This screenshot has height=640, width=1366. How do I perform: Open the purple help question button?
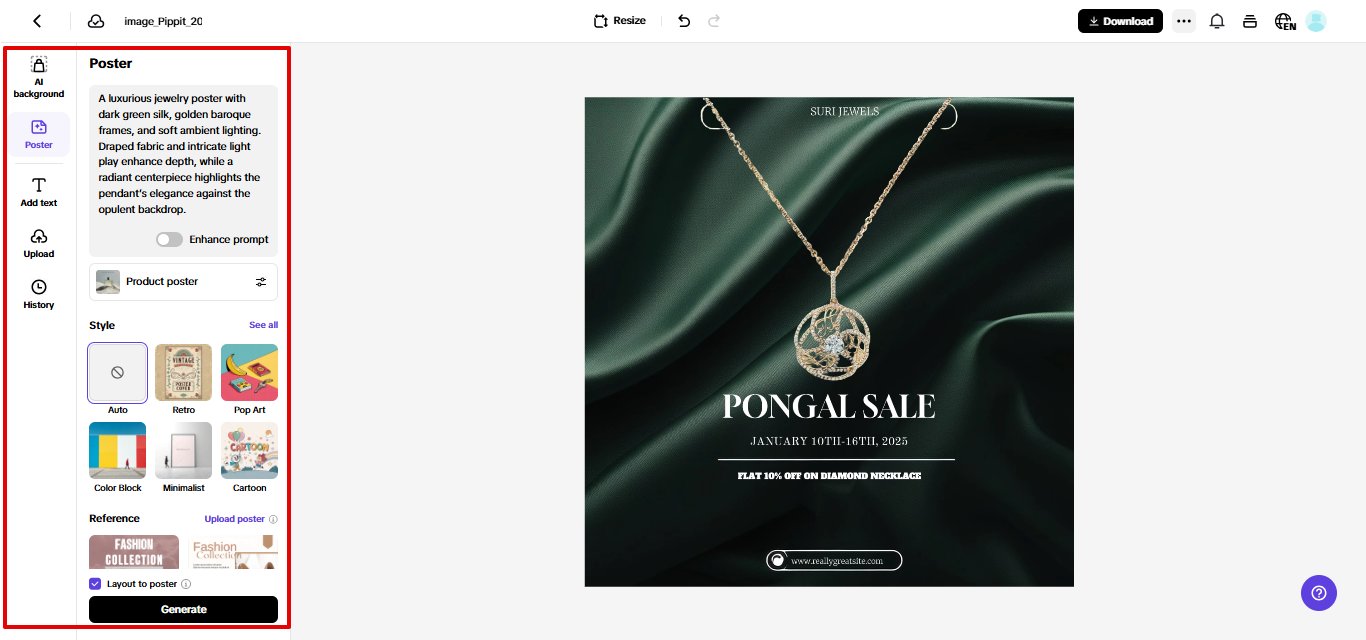(1319, 592)
